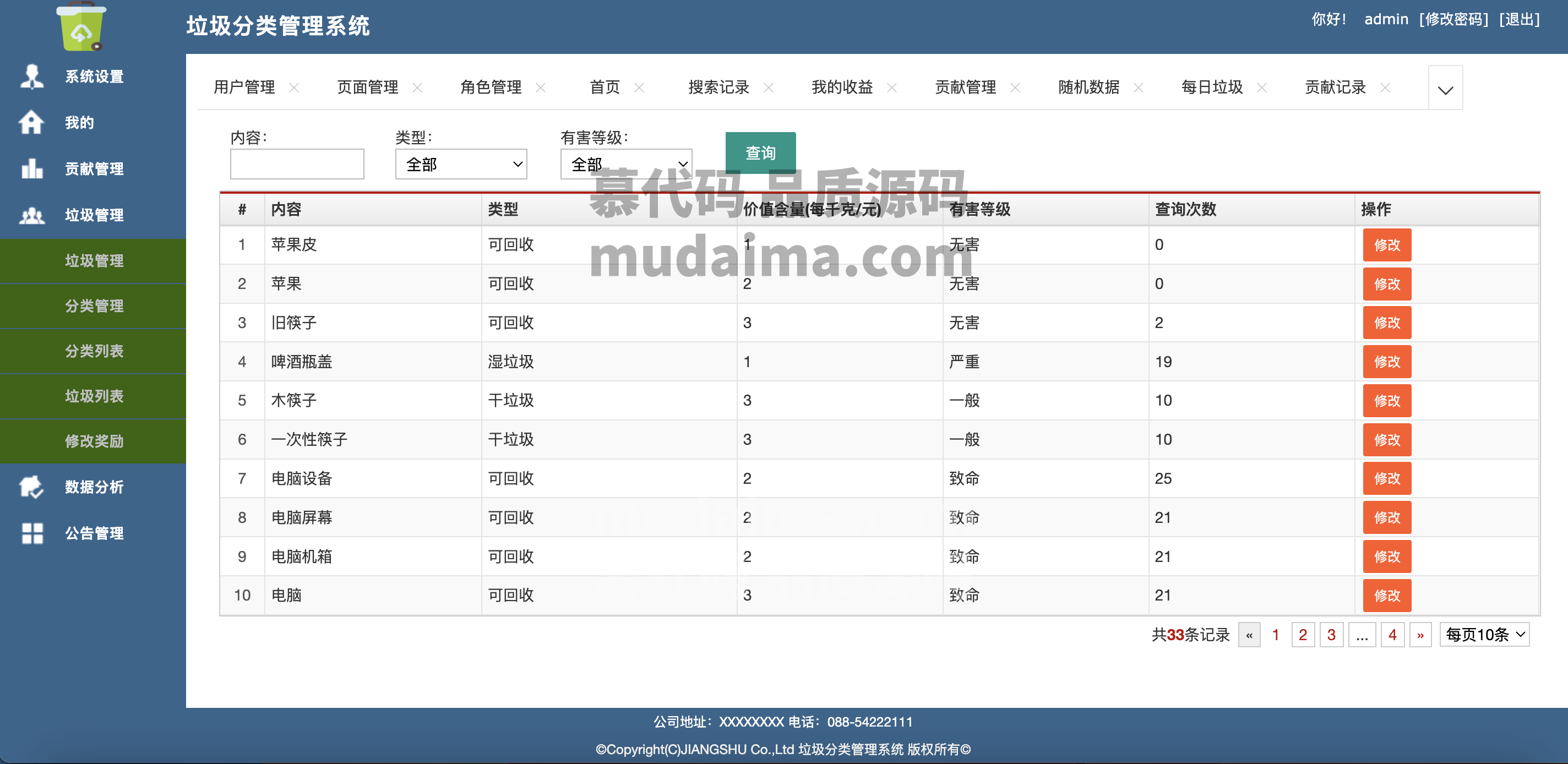The image size is (1568, 764).
Task: Switch to the 首页 tab
Action: pyautogui.click(x=605, y=88)
